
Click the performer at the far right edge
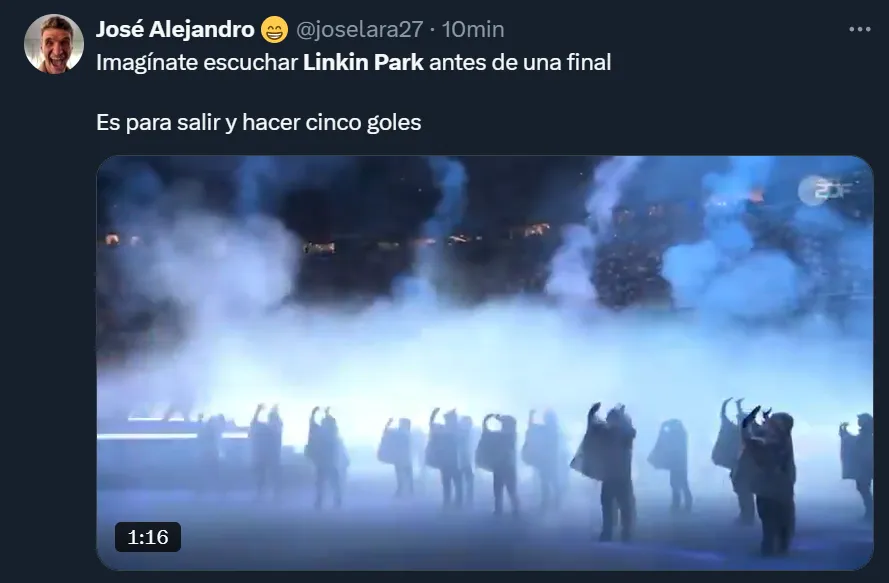point(857,462)
